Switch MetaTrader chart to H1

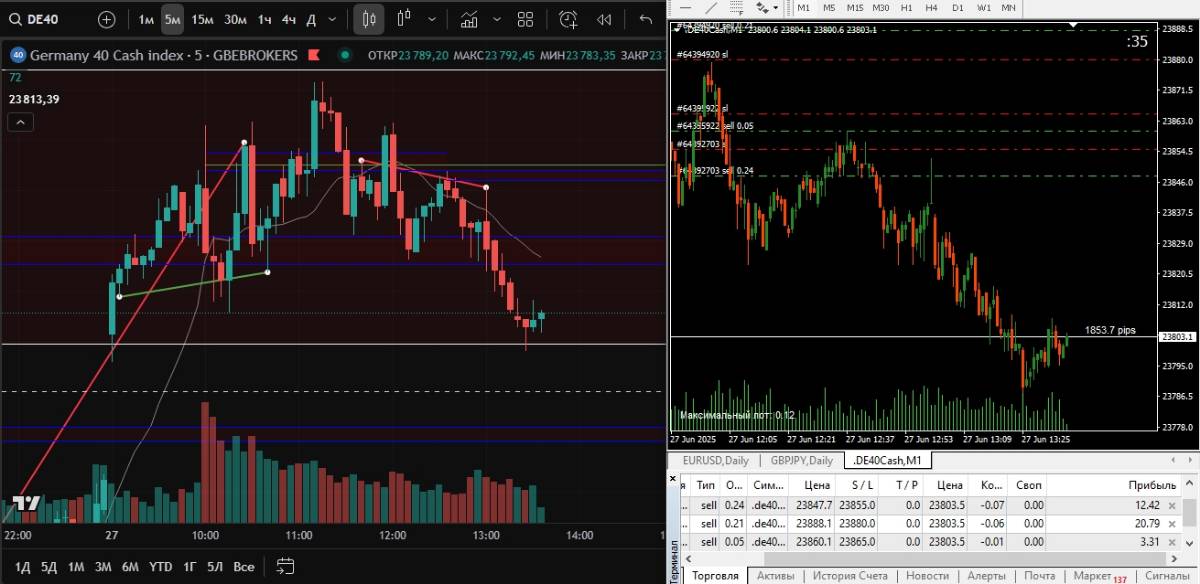[x=907, y=7]
